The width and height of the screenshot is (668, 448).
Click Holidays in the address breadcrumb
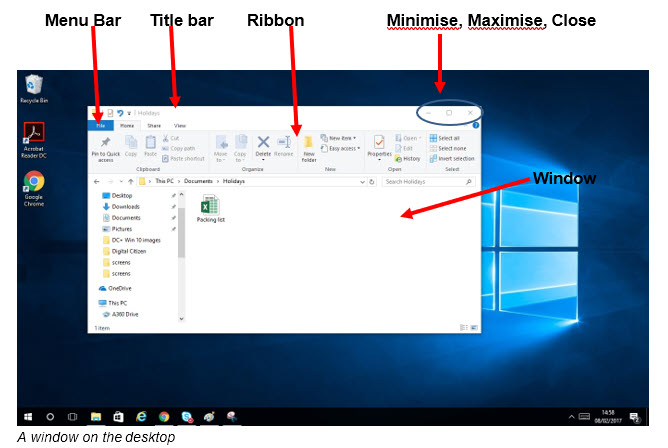click(234, 181)
